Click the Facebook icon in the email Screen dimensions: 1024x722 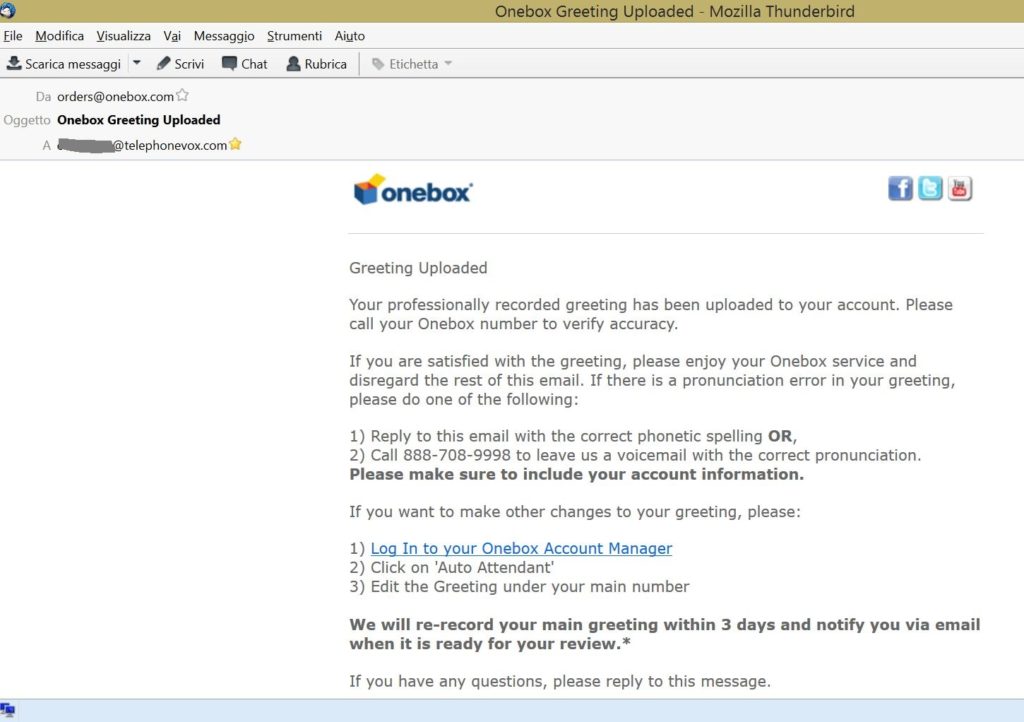[x=900, y=188]
